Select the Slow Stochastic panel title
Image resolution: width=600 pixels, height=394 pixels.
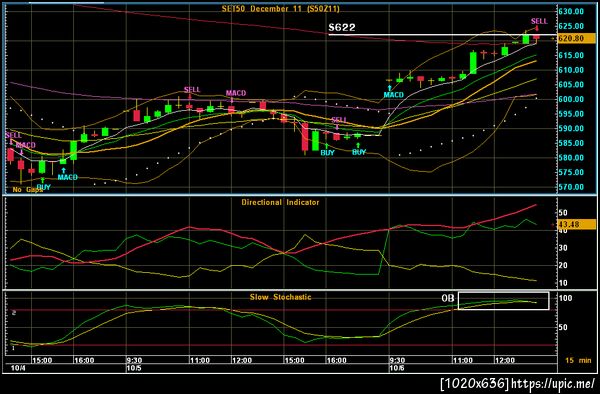pos(280,297)
